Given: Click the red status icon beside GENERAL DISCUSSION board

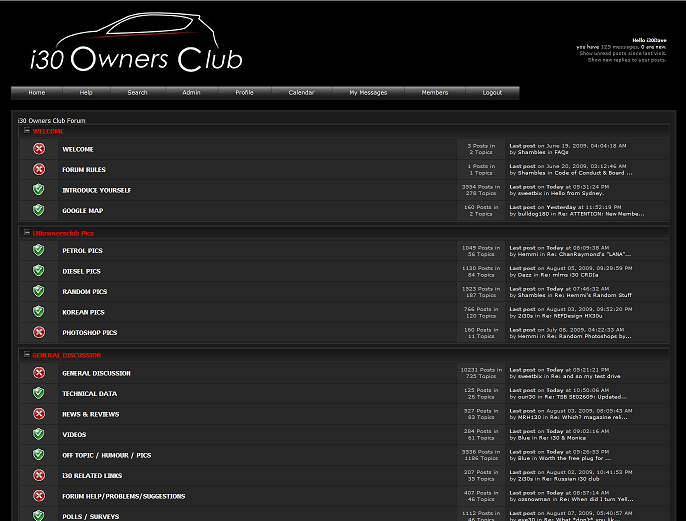Looking at the screenshot, I should [x=39, y=373].
